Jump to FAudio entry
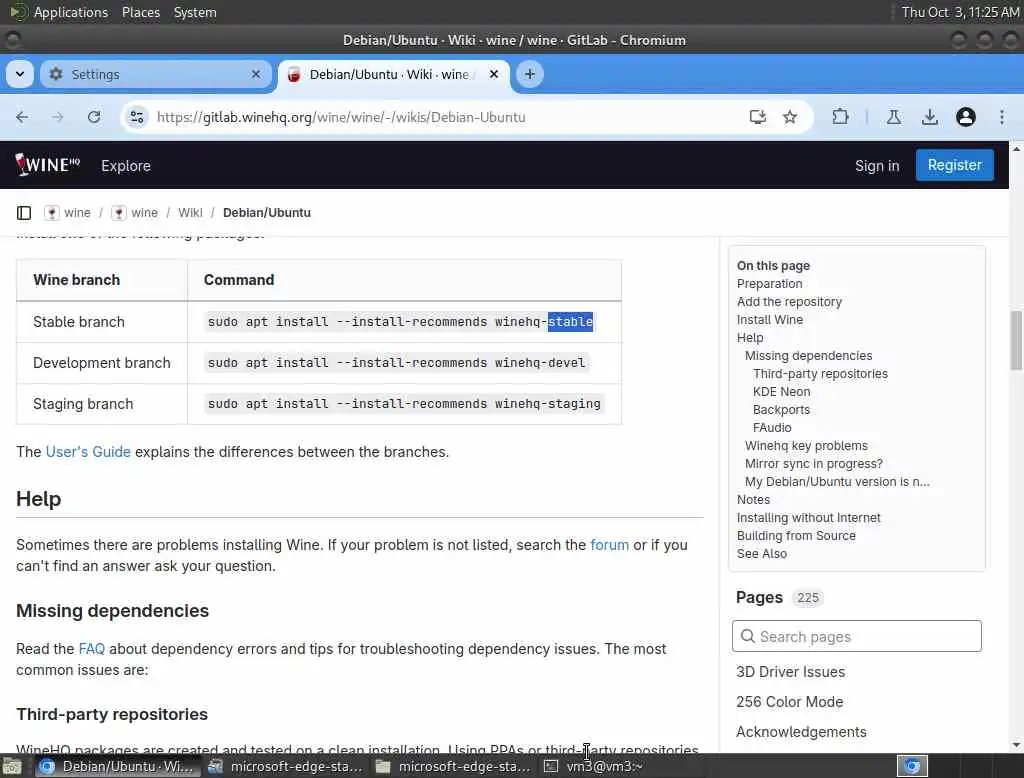Image resolution: width=1024 pixels, height=778 pixels. (x=772, y=428)
